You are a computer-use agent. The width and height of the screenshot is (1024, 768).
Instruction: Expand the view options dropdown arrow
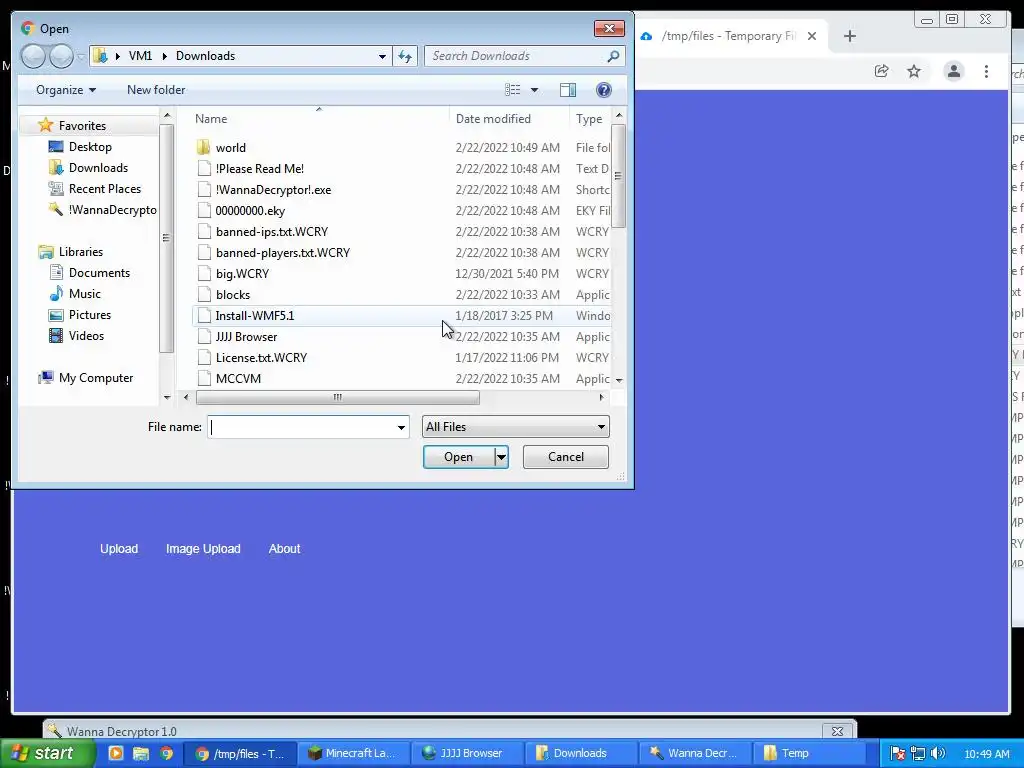(534, 90)
